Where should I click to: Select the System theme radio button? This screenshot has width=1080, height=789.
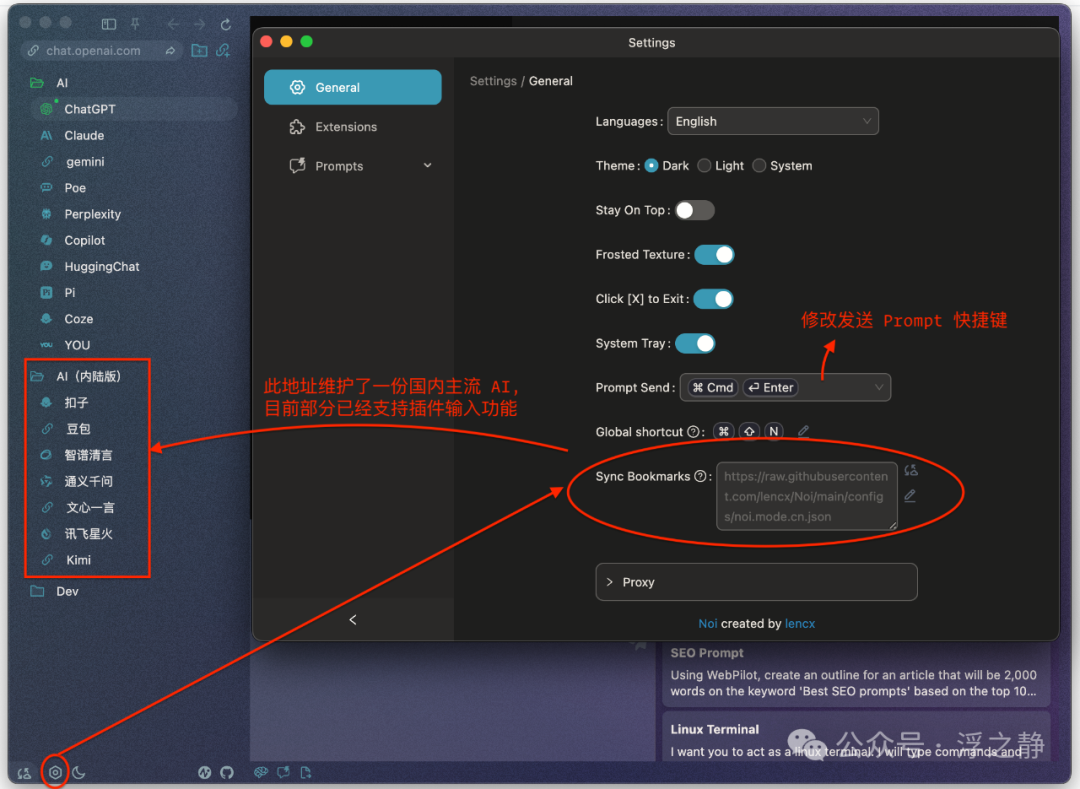759,166
